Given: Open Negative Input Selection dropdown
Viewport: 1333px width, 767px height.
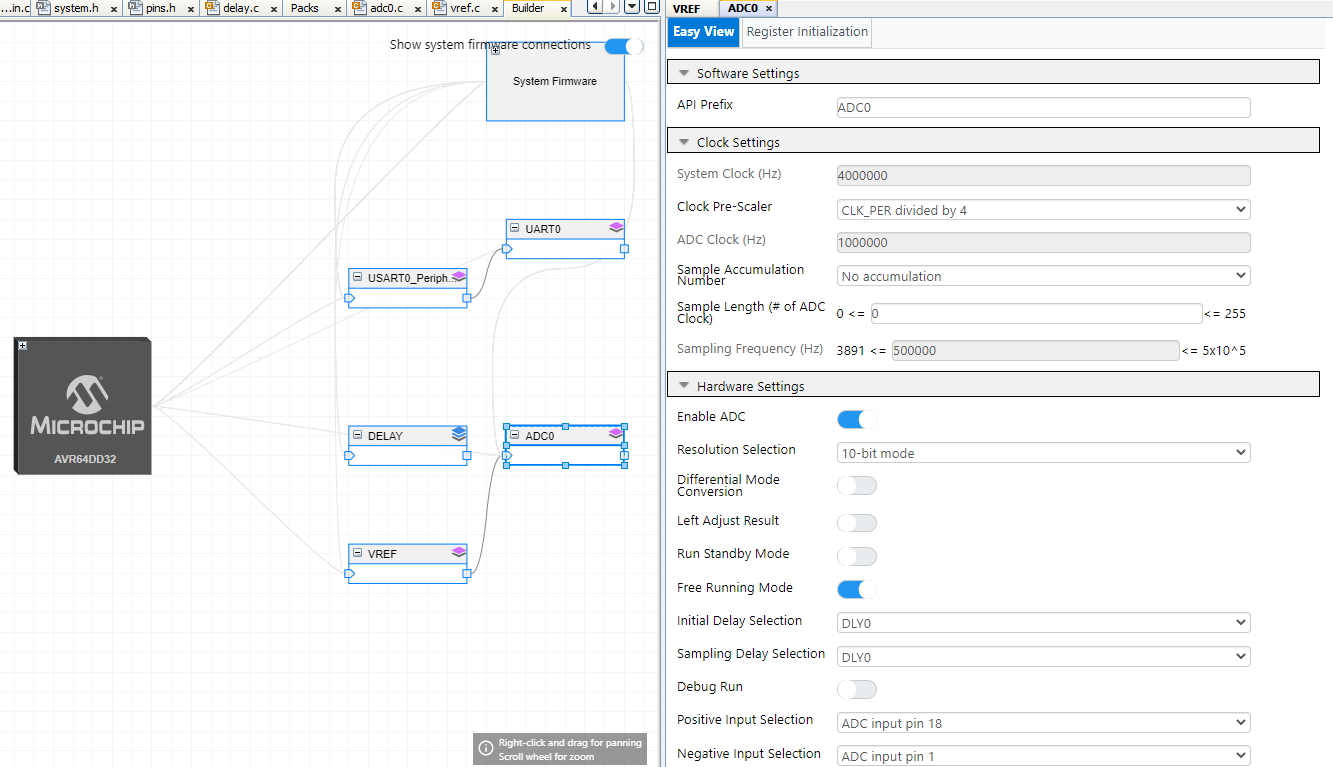Looking at the screenshot, I should pyautogui.click(x=1043, y=756).
